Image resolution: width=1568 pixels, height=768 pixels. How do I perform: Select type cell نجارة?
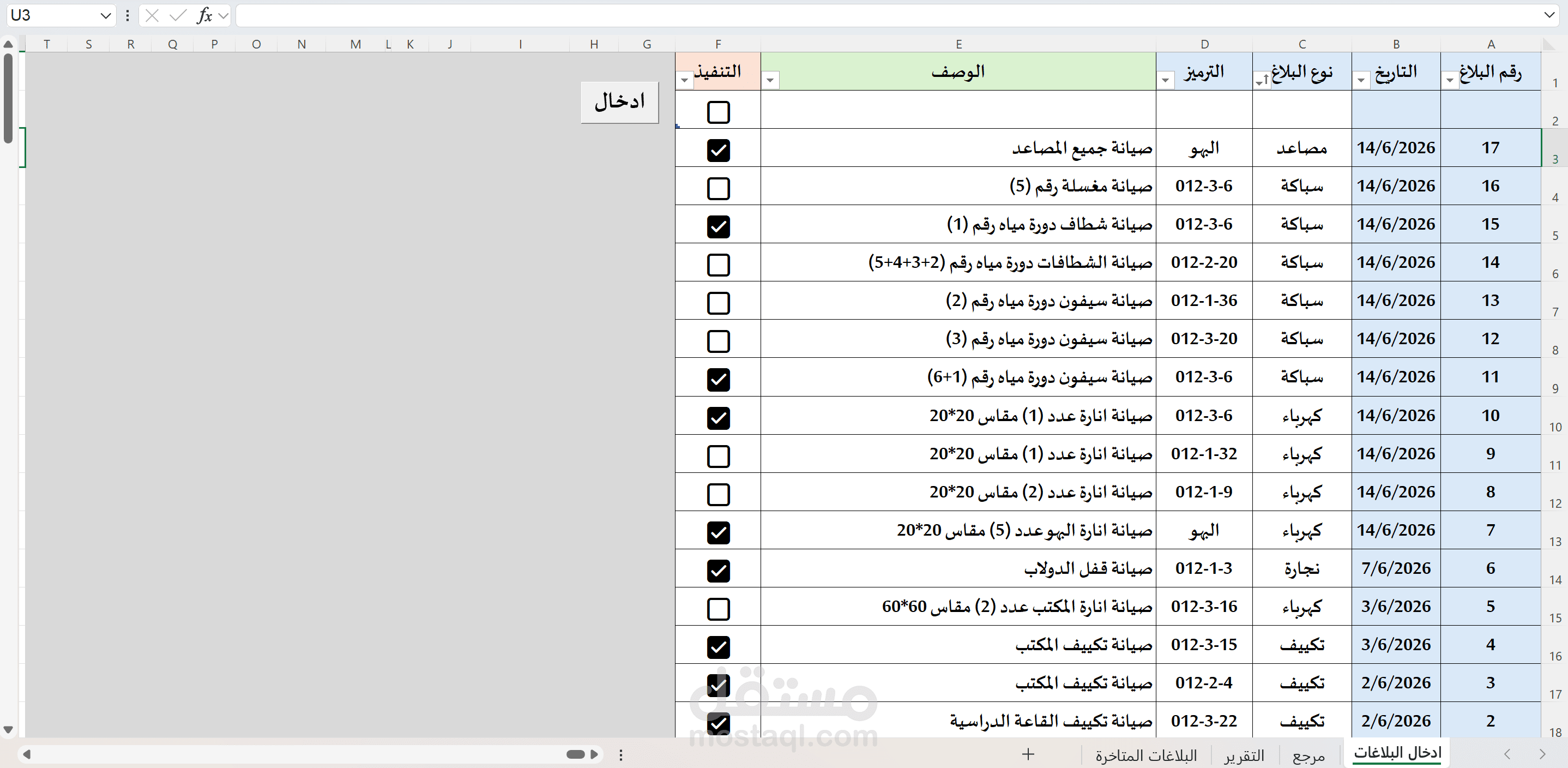1302,568
